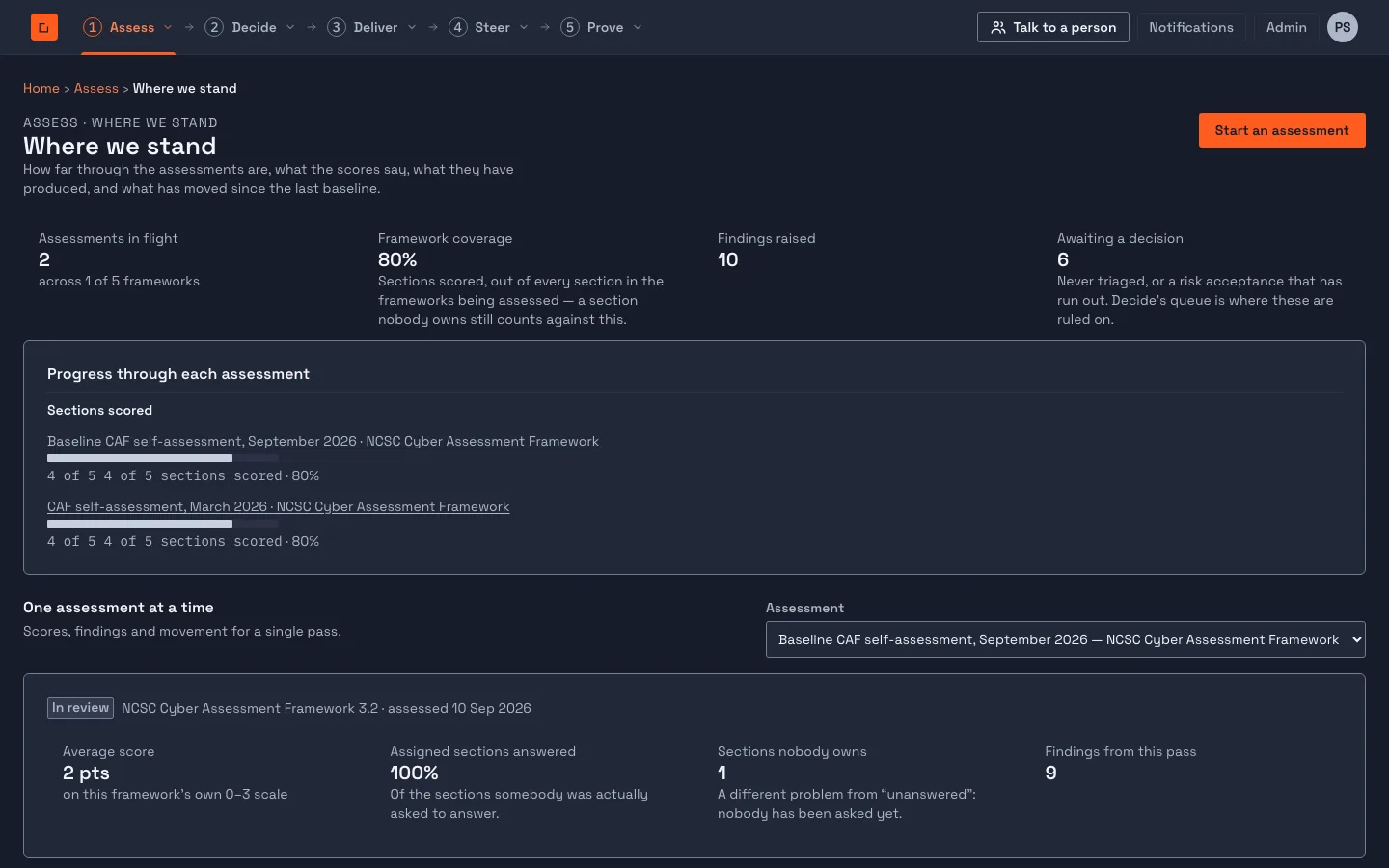Open Notifications
This screenshot has height=868, width=1389.
click(1191, 27)
